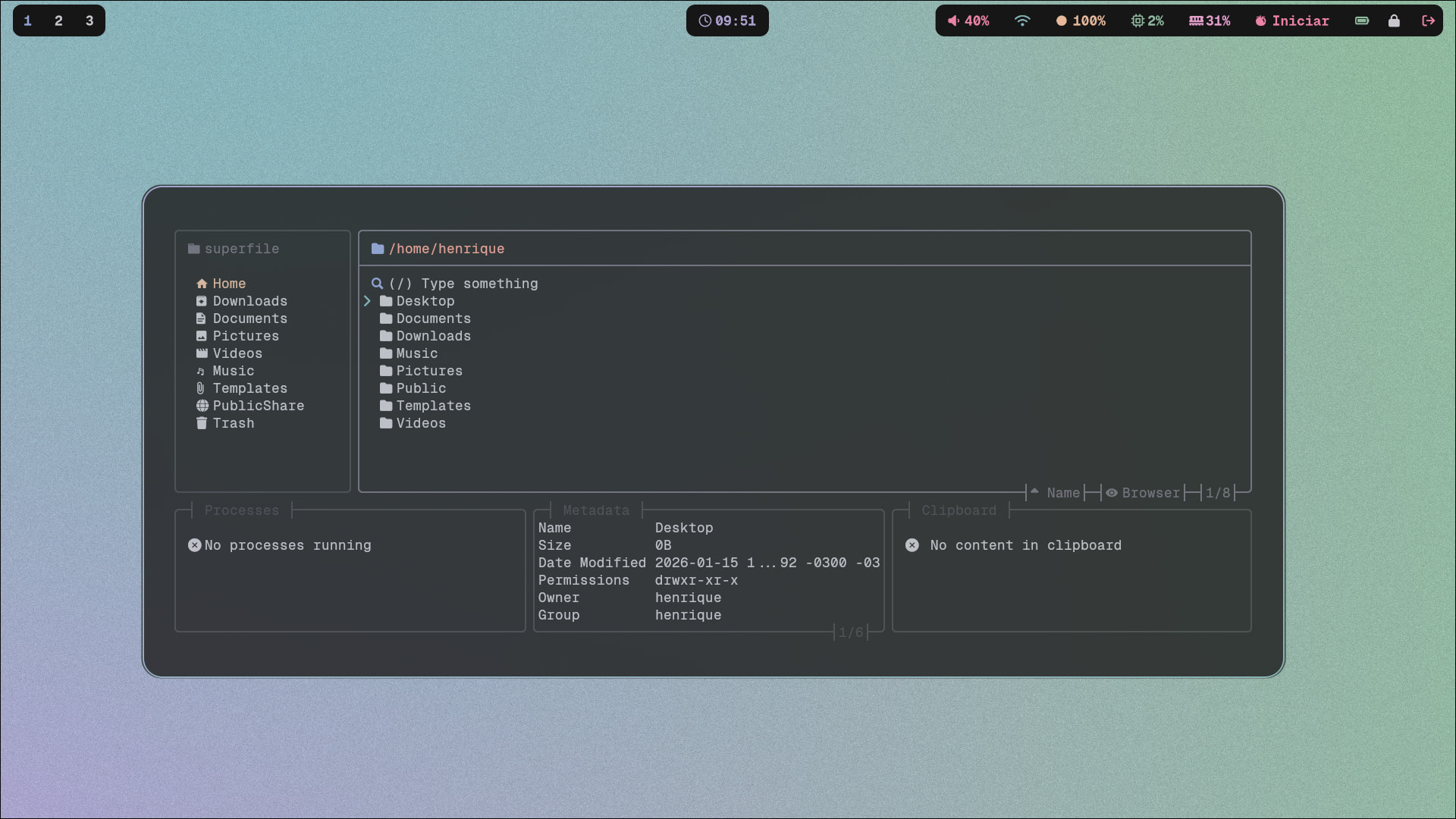Screen dimensions: 1456x819
Task: Open the Templates folder in the file panel
Action: pos(433,406)
